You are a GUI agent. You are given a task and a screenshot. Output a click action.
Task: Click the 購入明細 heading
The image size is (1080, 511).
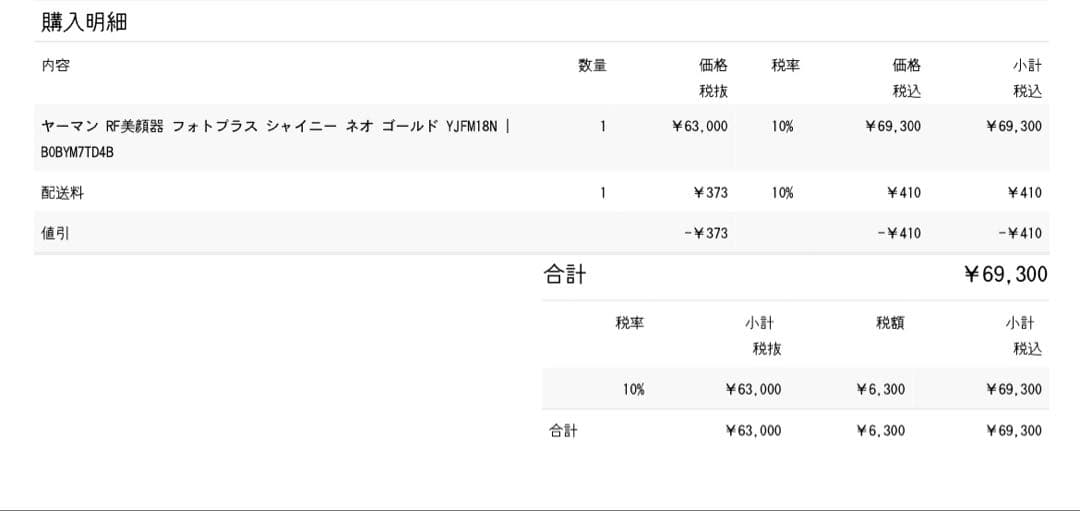(84, 22)
